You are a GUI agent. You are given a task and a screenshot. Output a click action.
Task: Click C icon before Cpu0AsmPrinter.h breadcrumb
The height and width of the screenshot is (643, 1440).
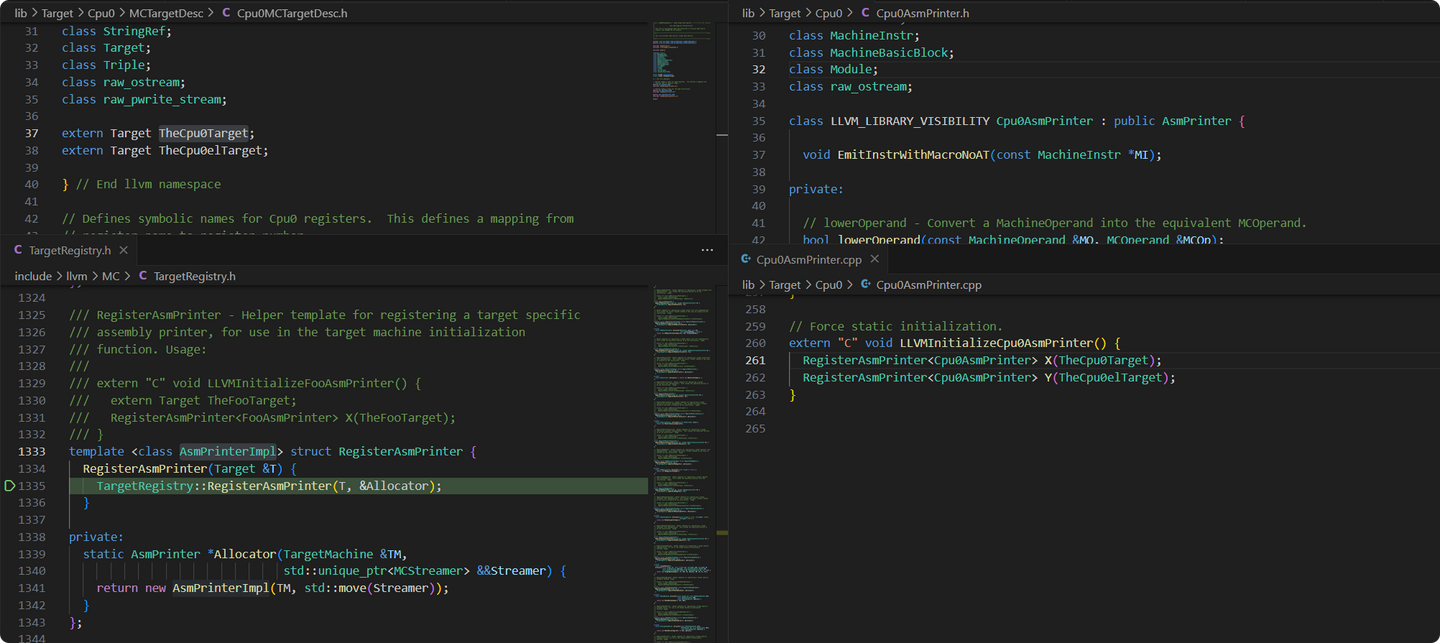tap(865, 13)
